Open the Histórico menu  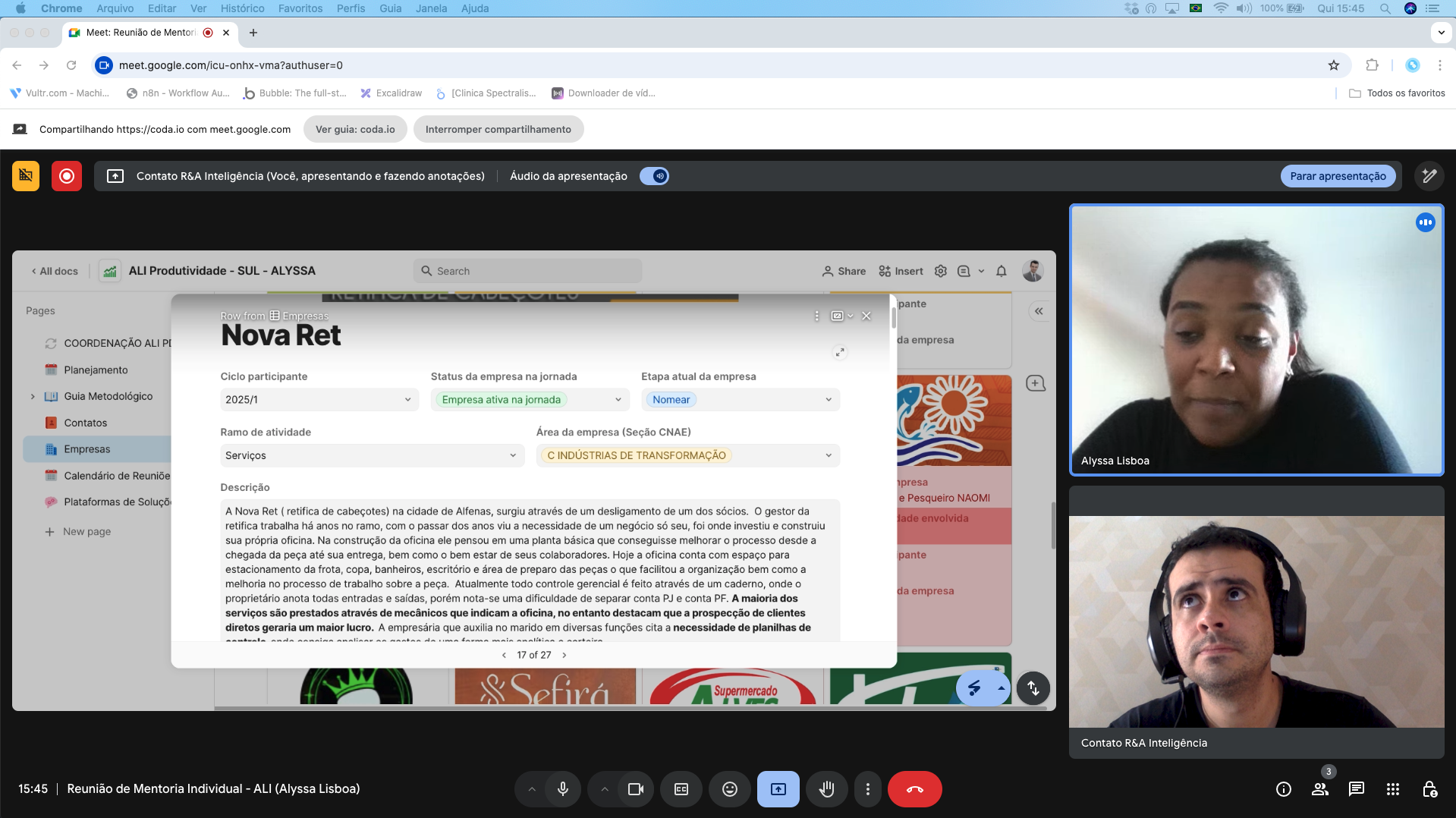(x=243, y=8)
